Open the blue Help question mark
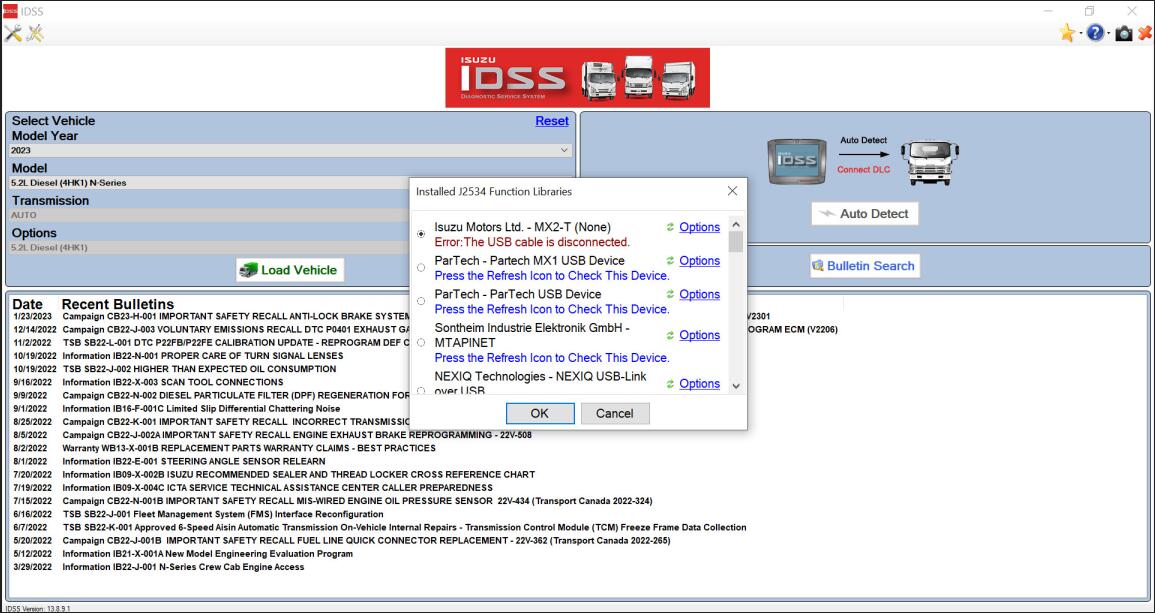 pyautogui.click(x=1095, y=33)
